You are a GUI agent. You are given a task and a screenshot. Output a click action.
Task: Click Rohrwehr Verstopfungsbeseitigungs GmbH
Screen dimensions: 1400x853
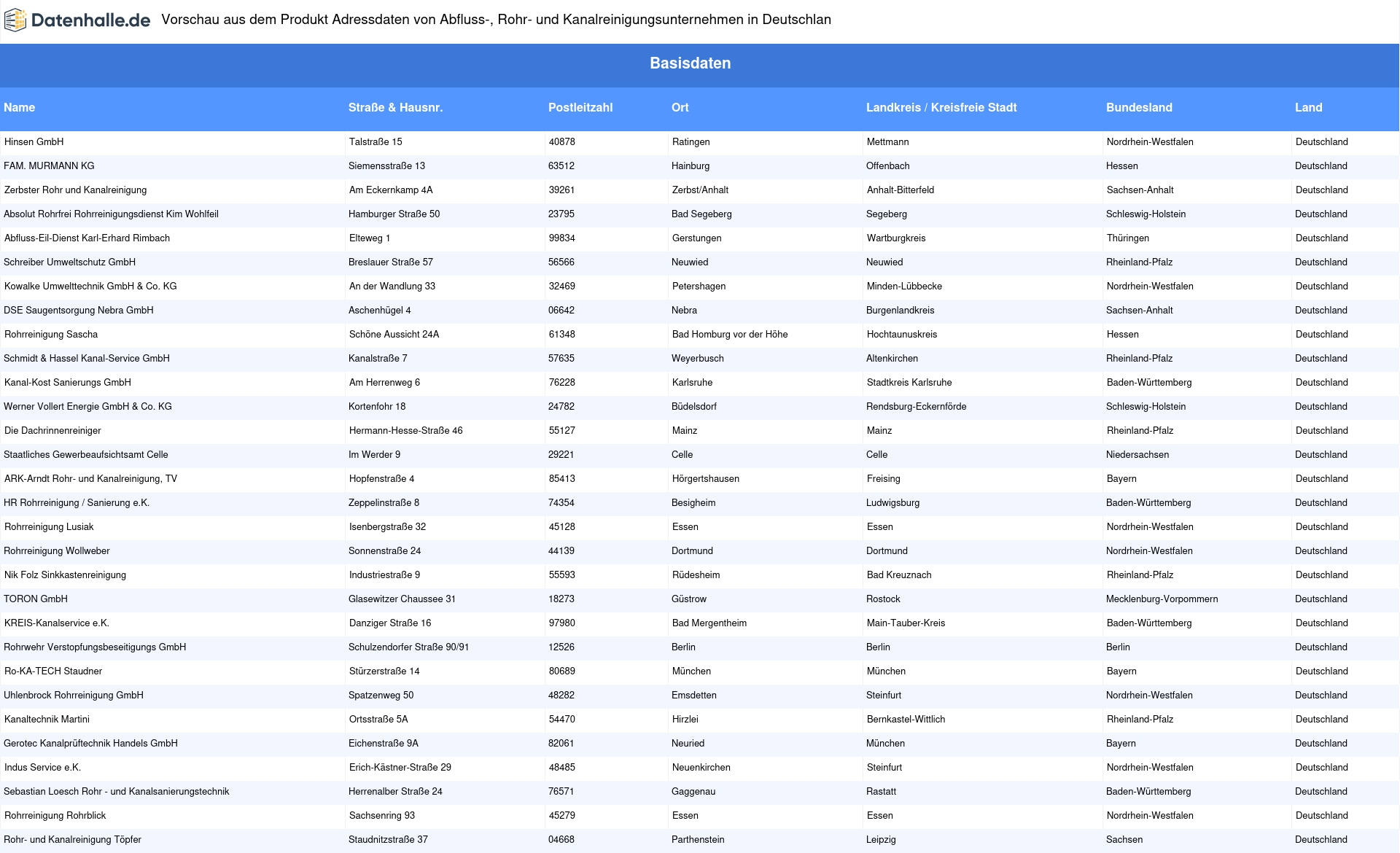[x=95, y=647]
